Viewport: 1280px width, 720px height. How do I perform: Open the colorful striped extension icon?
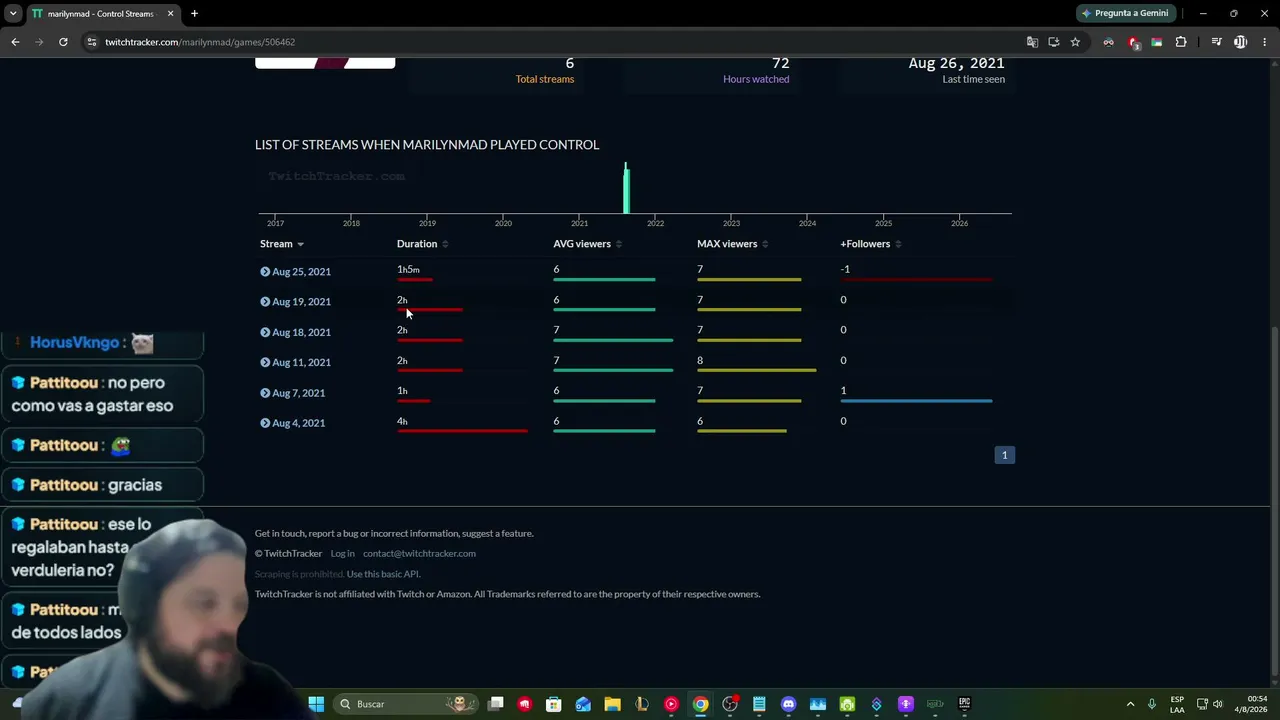tap(1157, 42)
